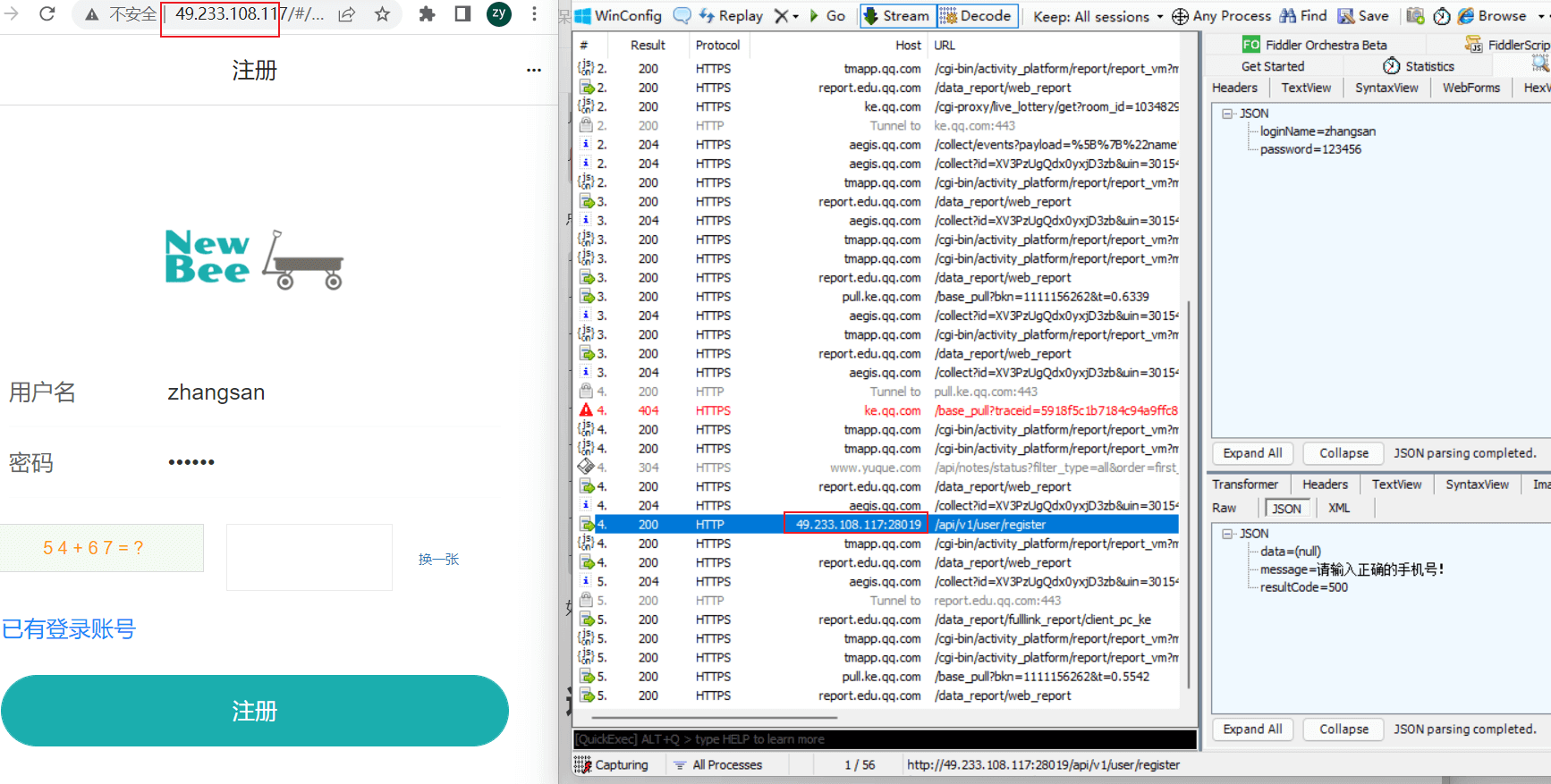Select response JSON tab
This screenshot has width=1551, height=784.
1286,509
